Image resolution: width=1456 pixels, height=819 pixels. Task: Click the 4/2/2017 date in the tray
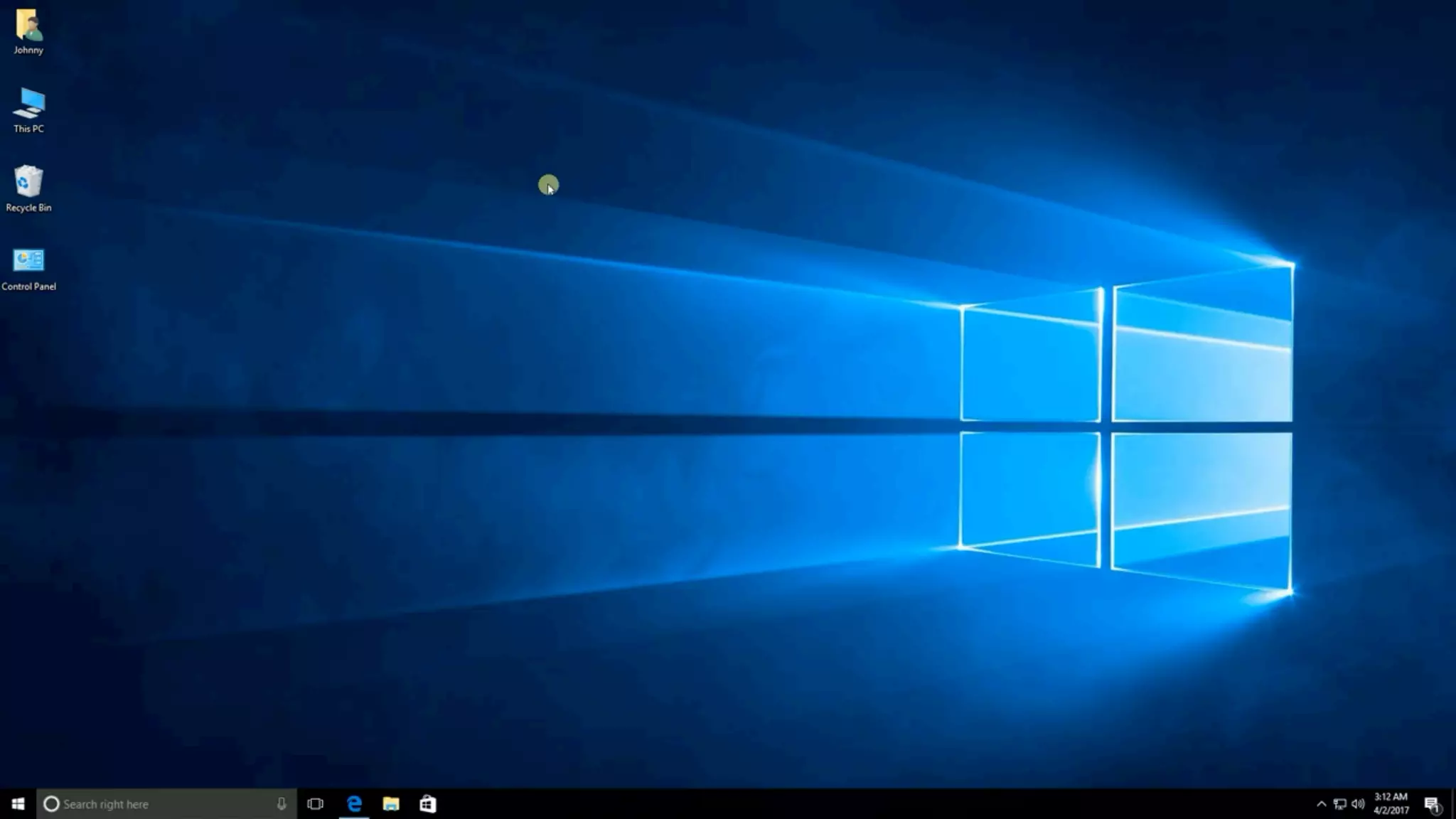(x=1391, y=810)
